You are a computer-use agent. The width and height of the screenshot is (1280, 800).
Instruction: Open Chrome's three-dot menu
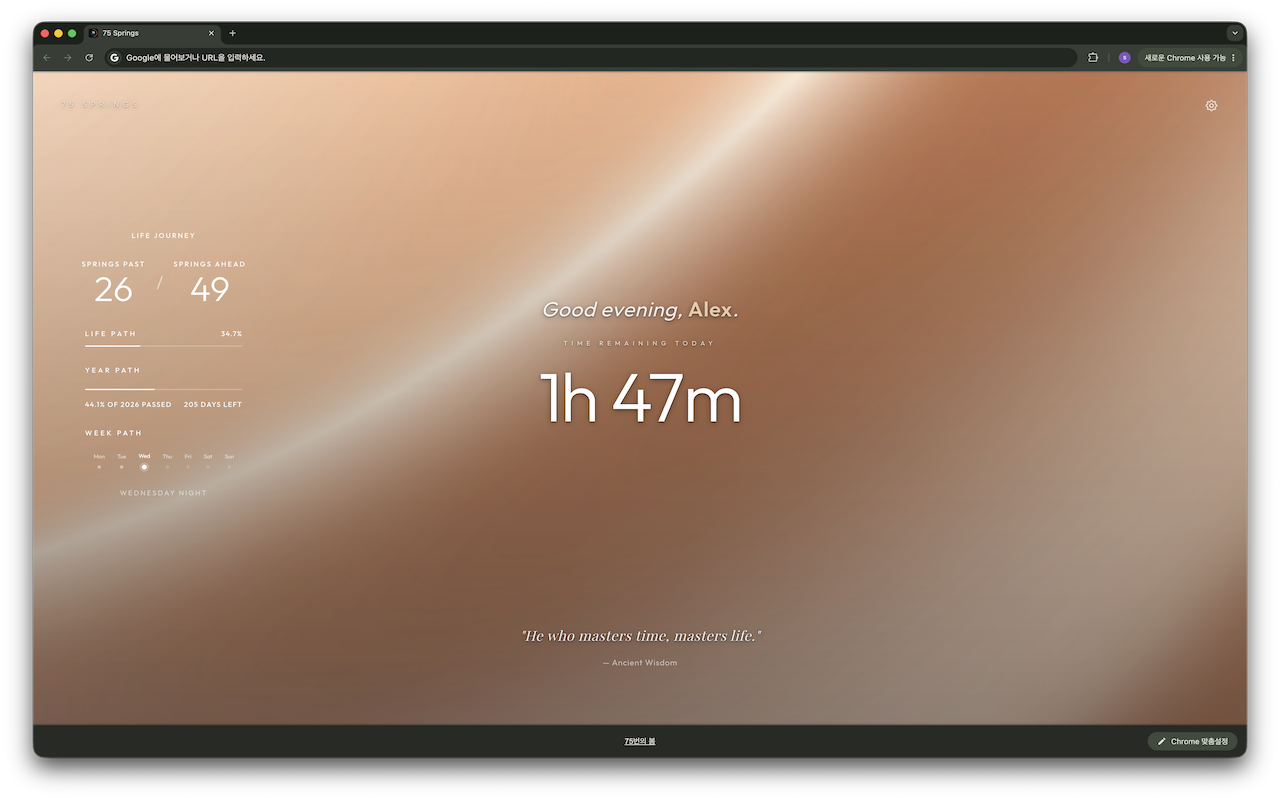1233,58
